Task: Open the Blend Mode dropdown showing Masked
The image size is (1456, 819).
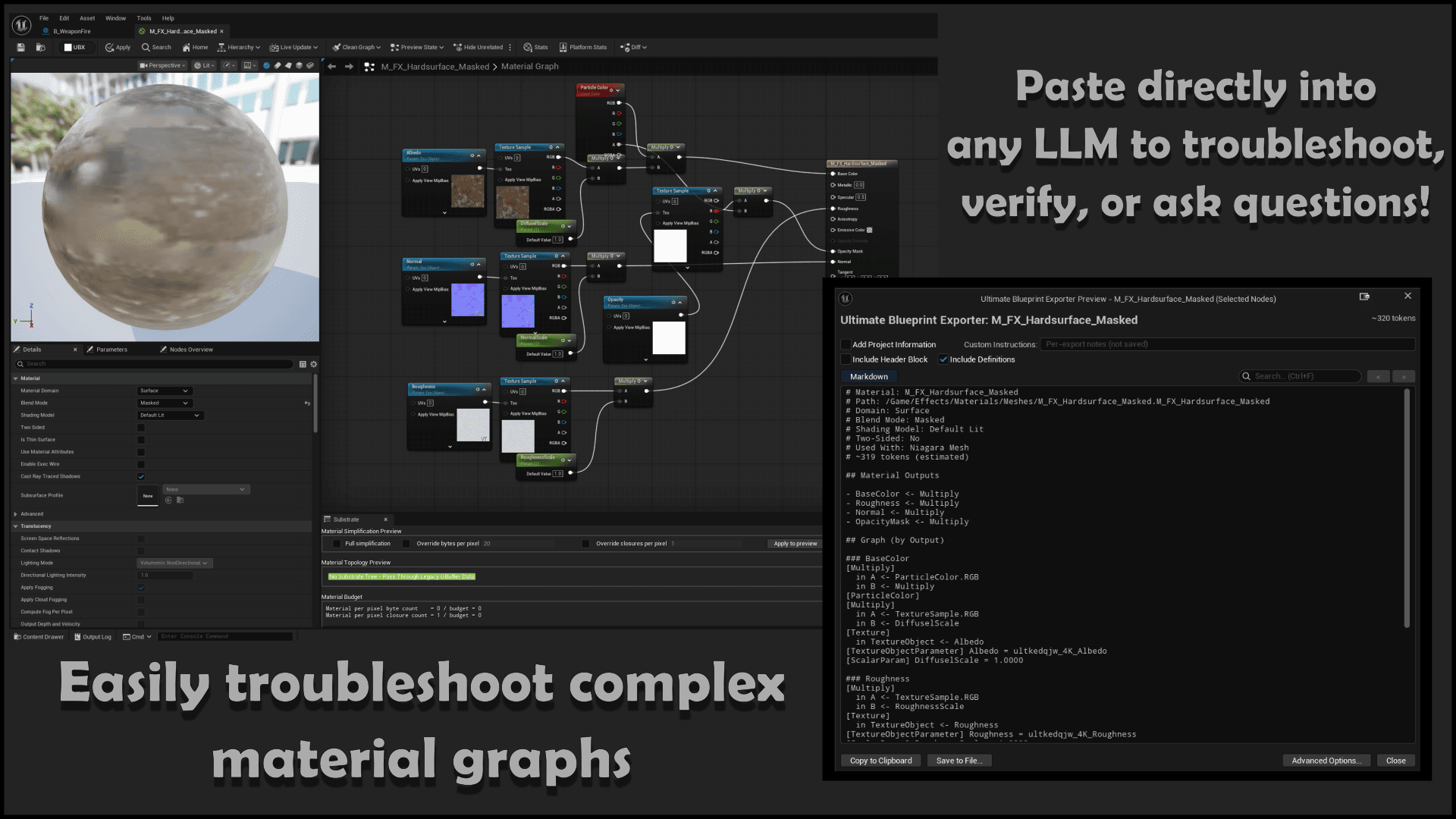Action: pyautogui.click(x=165, y=403)
